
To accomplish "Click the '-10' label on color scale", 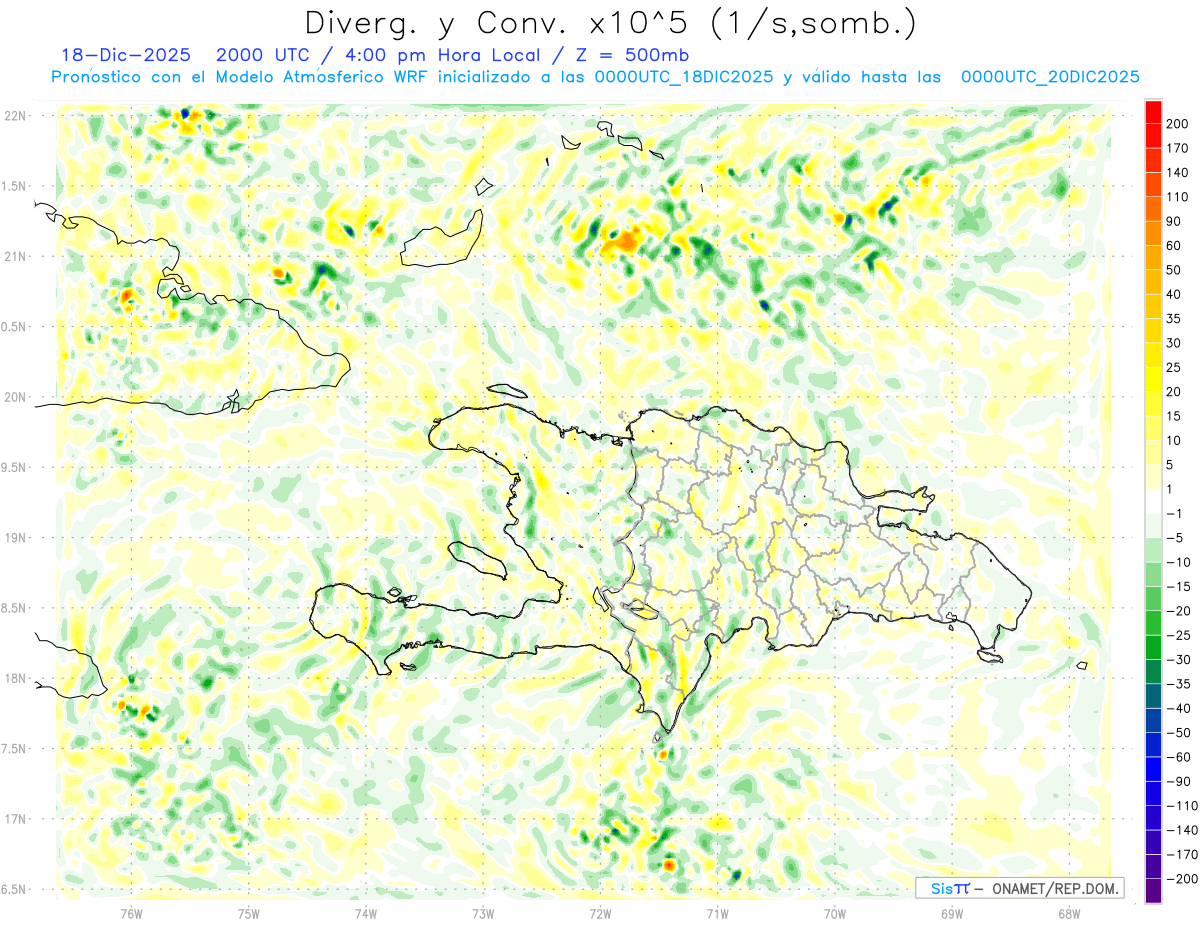I will 1178,562.
